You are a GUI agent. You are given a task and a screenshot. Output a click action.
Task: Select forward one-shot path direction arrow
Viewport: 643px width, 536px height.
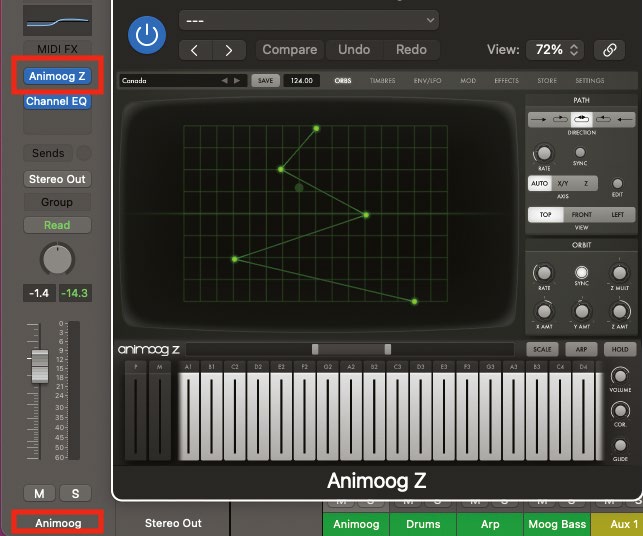coord(538,119)
